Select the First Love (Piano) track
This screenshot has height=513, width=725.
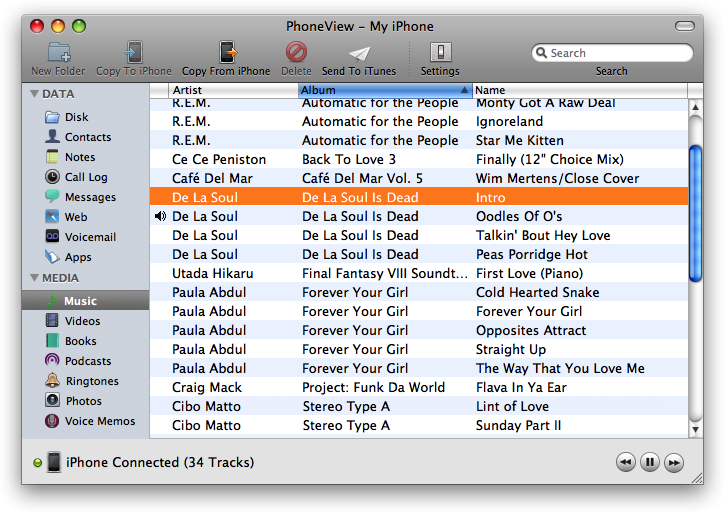point(419,273)
